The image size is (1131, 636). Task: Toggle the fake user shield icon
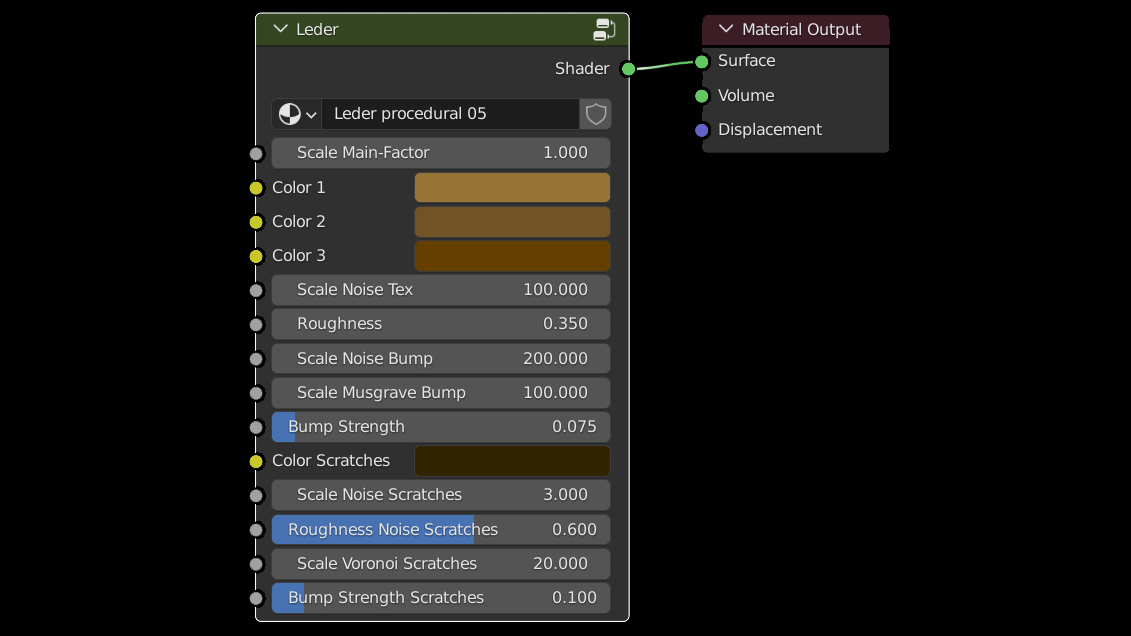pos(596,114)
